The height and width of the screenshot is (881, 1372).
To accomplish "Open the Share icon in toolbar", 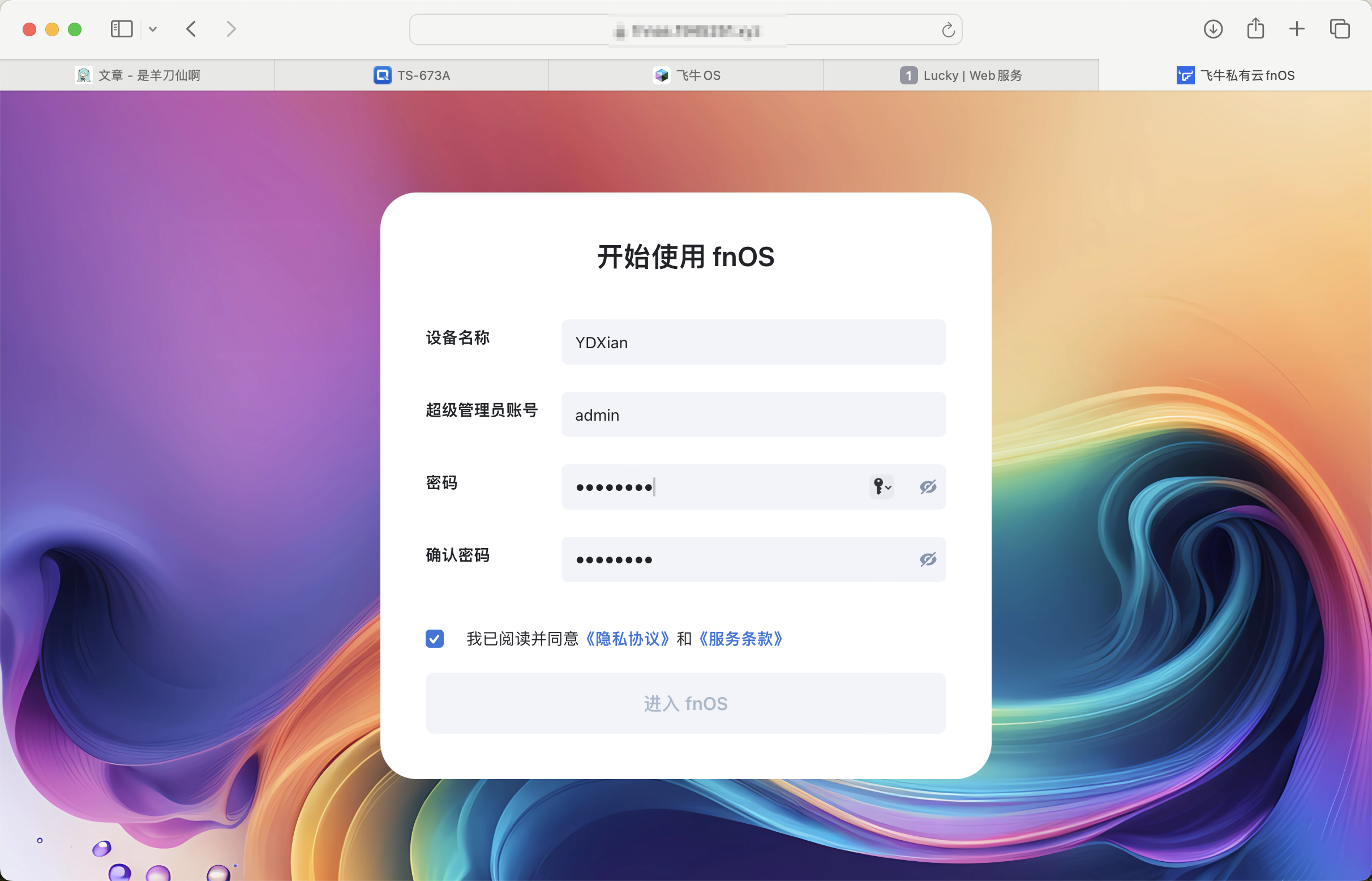I will [1255, 28].
